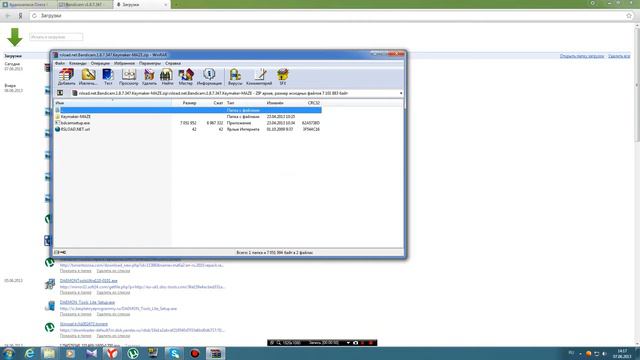Click the 'Открыть папку загрузок' link
Screen dimensions: 640x360
pos(582,56)
